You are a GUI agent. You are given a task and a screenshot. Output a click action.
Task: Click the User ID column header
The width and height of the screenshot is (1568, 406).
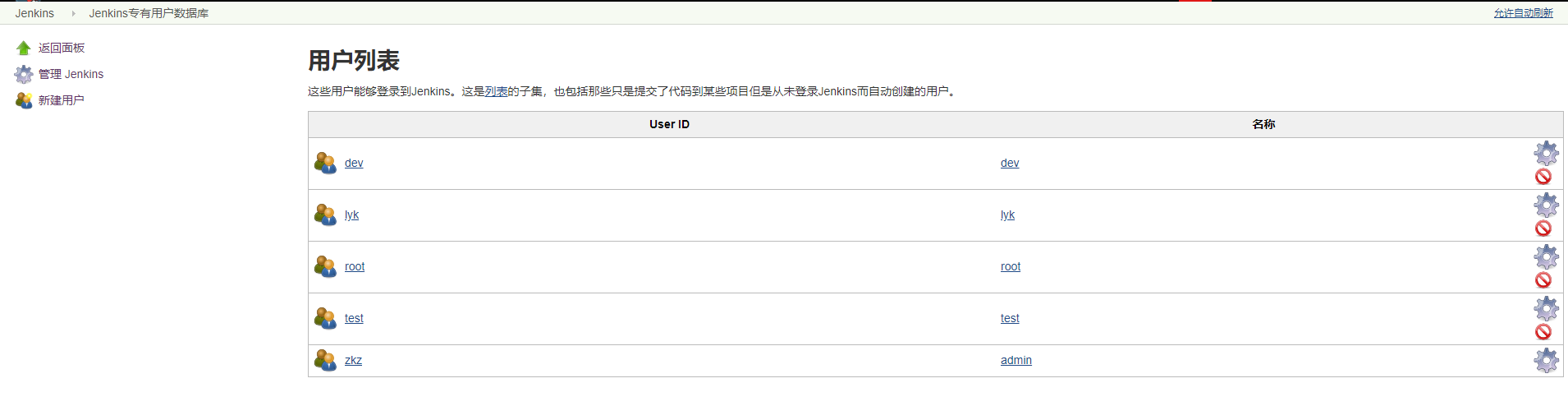pos(669,124)
